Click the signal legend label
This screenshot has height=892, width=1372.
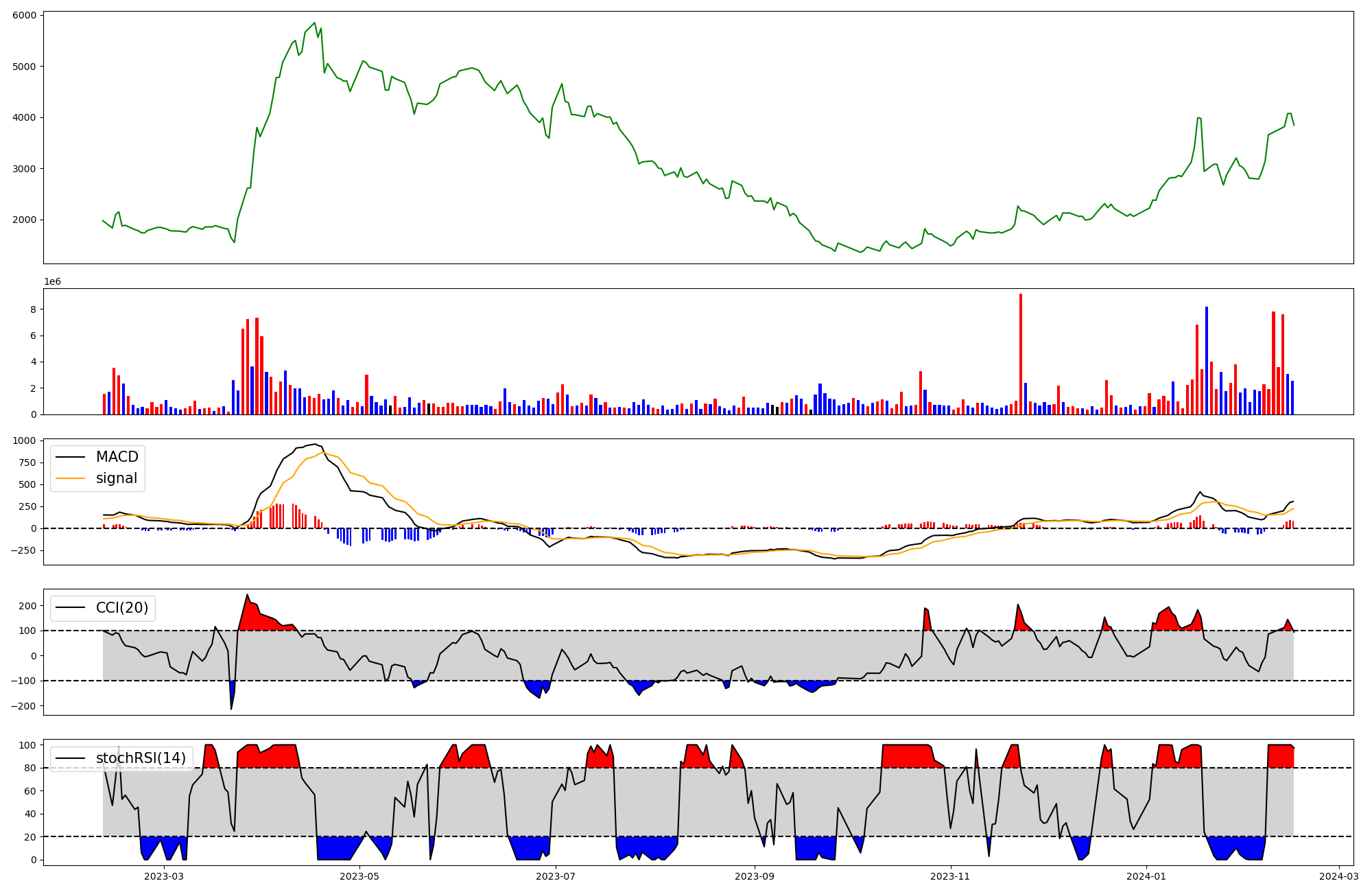[117, 478]
